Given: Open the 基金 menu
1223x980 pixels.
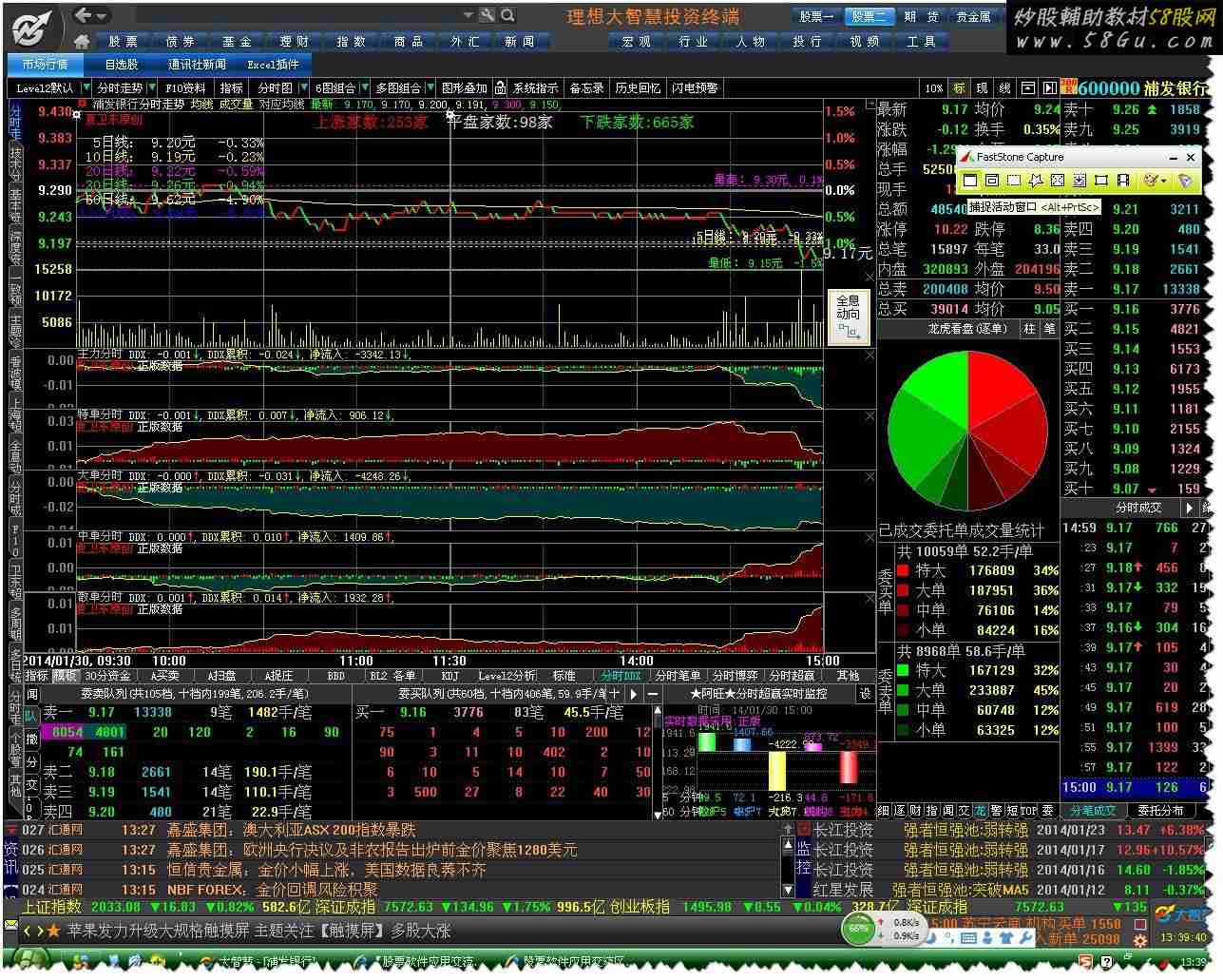Looking at the screenshot, I should point(237,42).
